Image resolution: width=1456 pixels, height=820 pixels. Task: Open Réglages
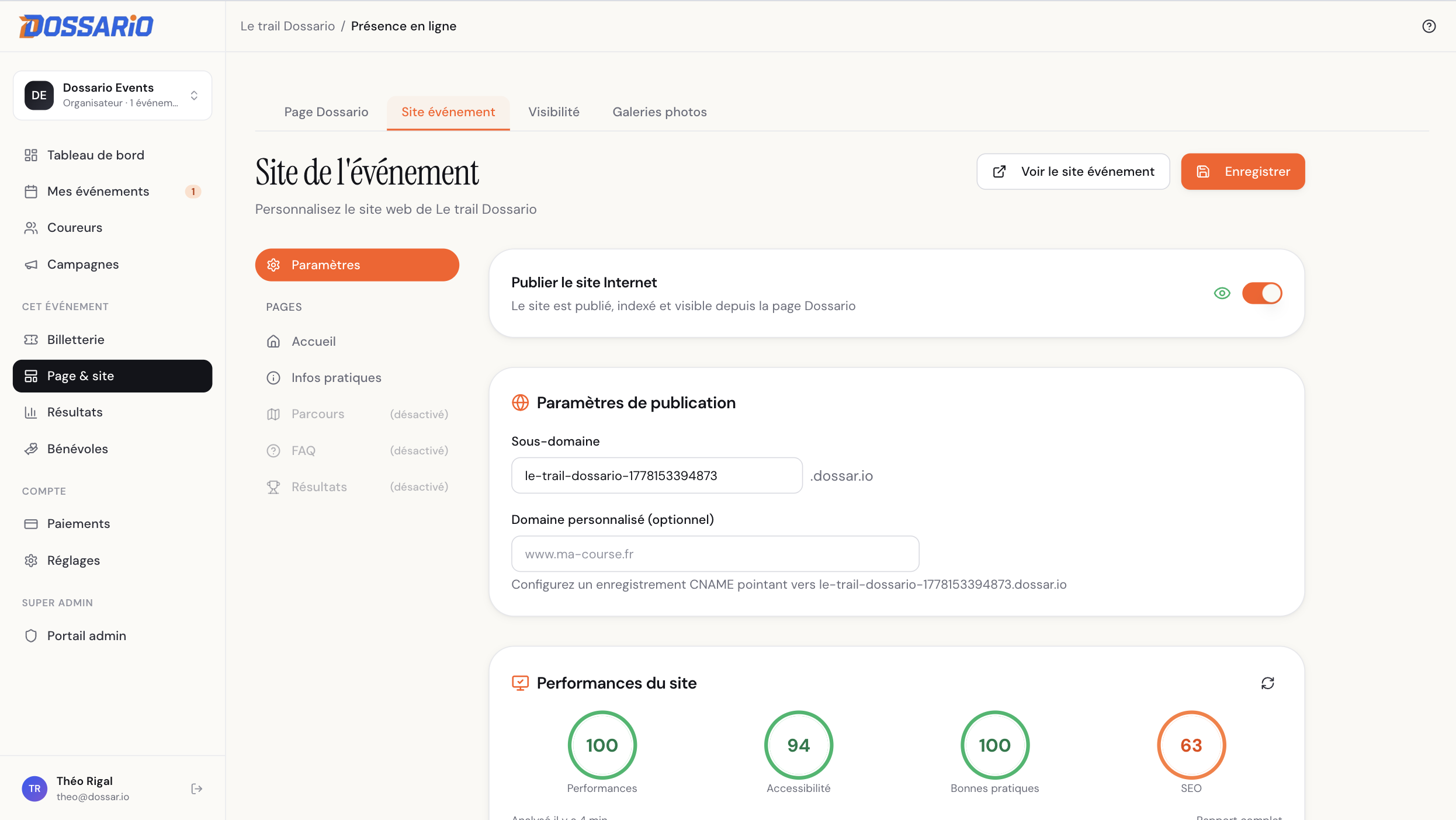point(112,561)
